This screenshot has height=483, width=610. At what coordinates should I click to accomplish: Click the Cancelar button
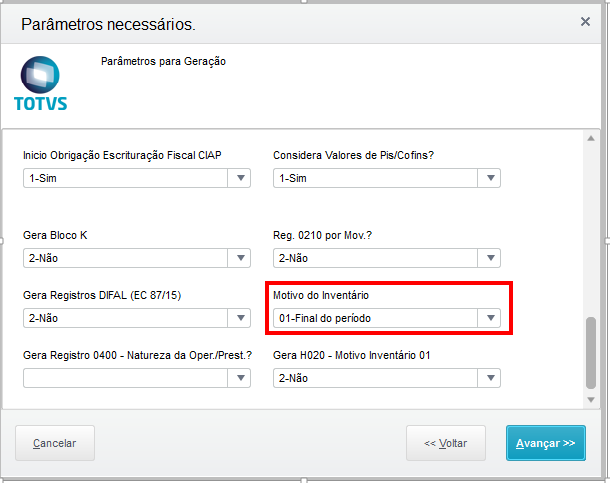point(54,442)
